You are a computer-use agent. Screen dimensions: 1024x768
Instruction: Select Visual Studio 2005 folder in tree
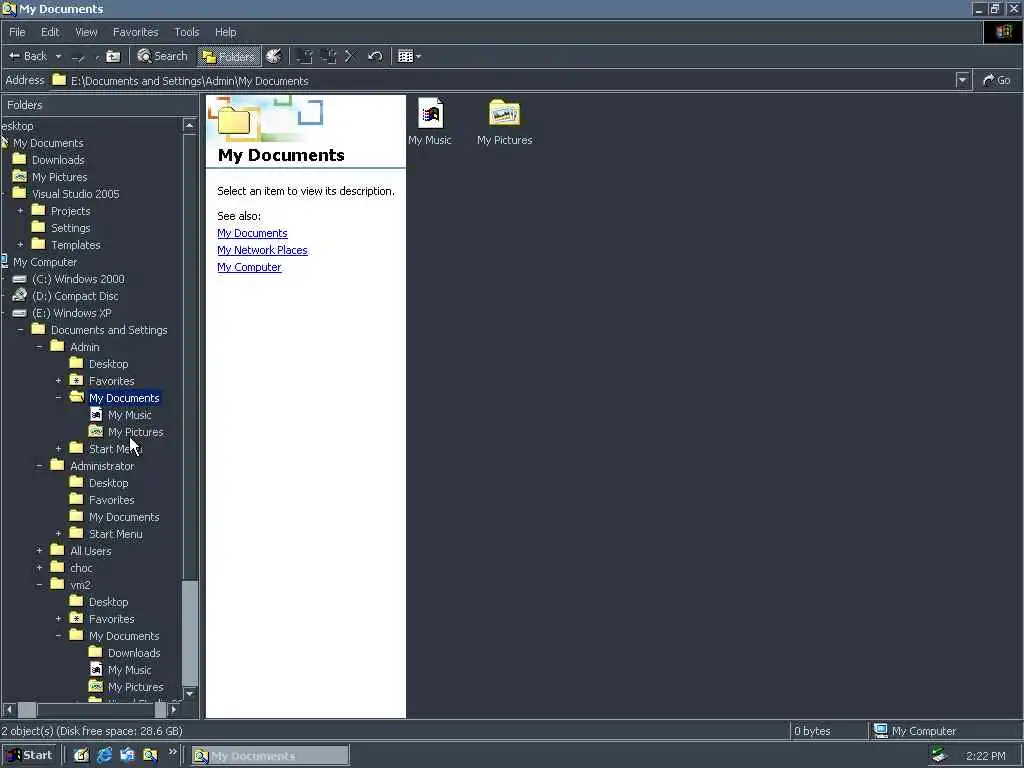pyautogui.click(x=75, y=194)
